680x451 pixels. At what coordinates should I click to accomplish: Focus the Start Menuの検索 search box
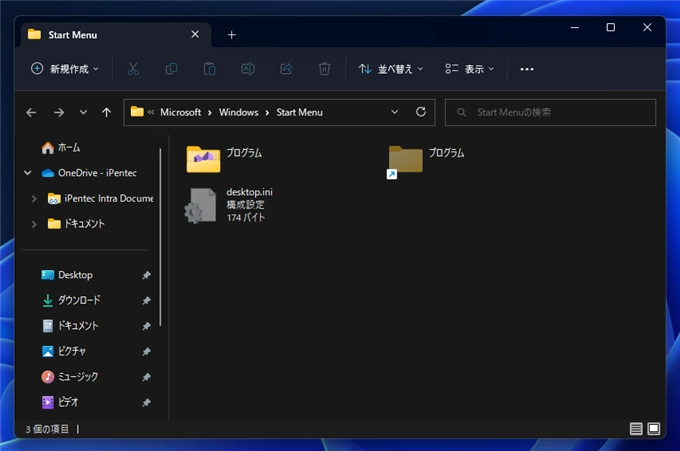550,113
